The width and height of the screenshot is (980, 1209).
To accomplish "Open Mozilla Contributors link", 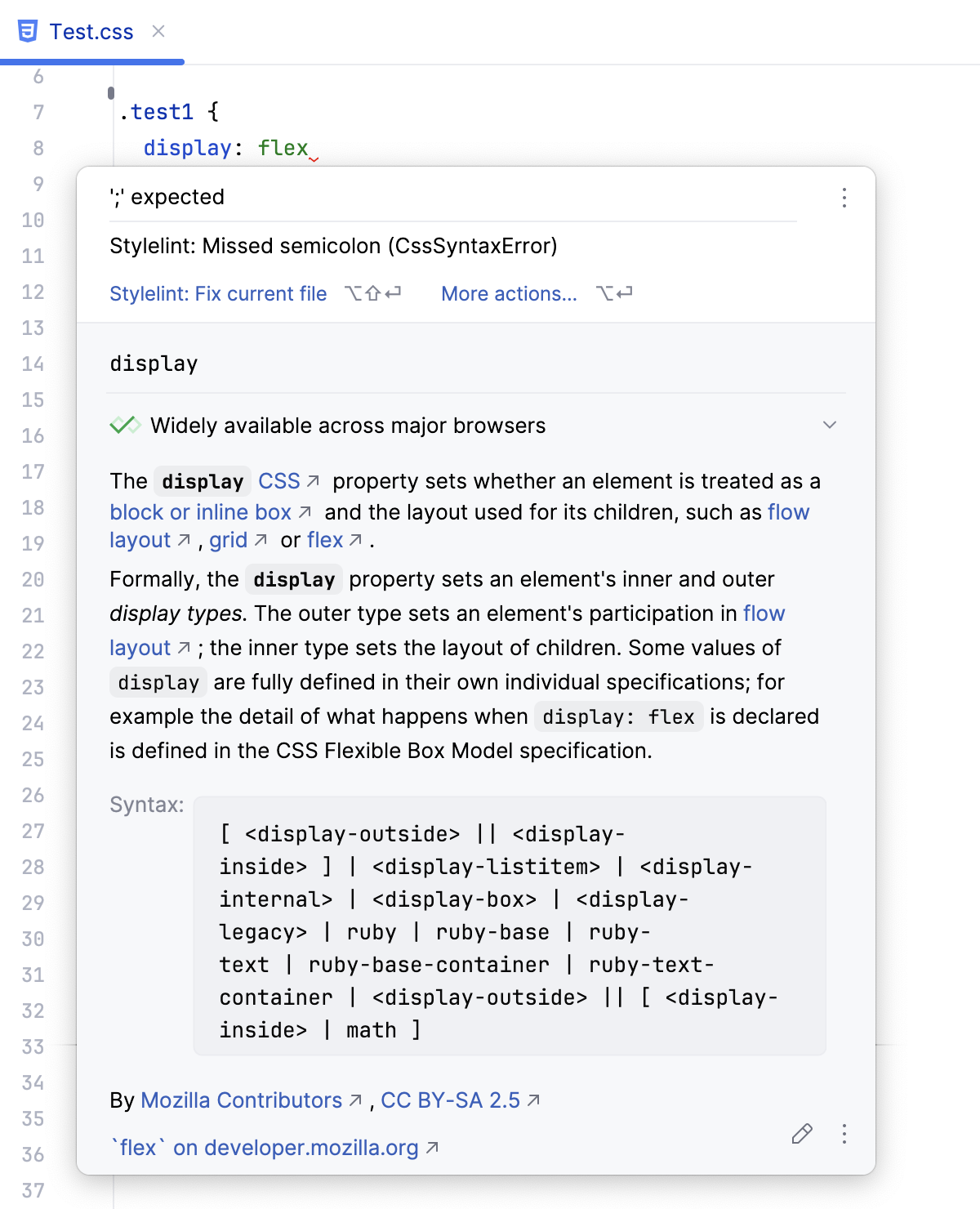I will tap(242, 1100).
